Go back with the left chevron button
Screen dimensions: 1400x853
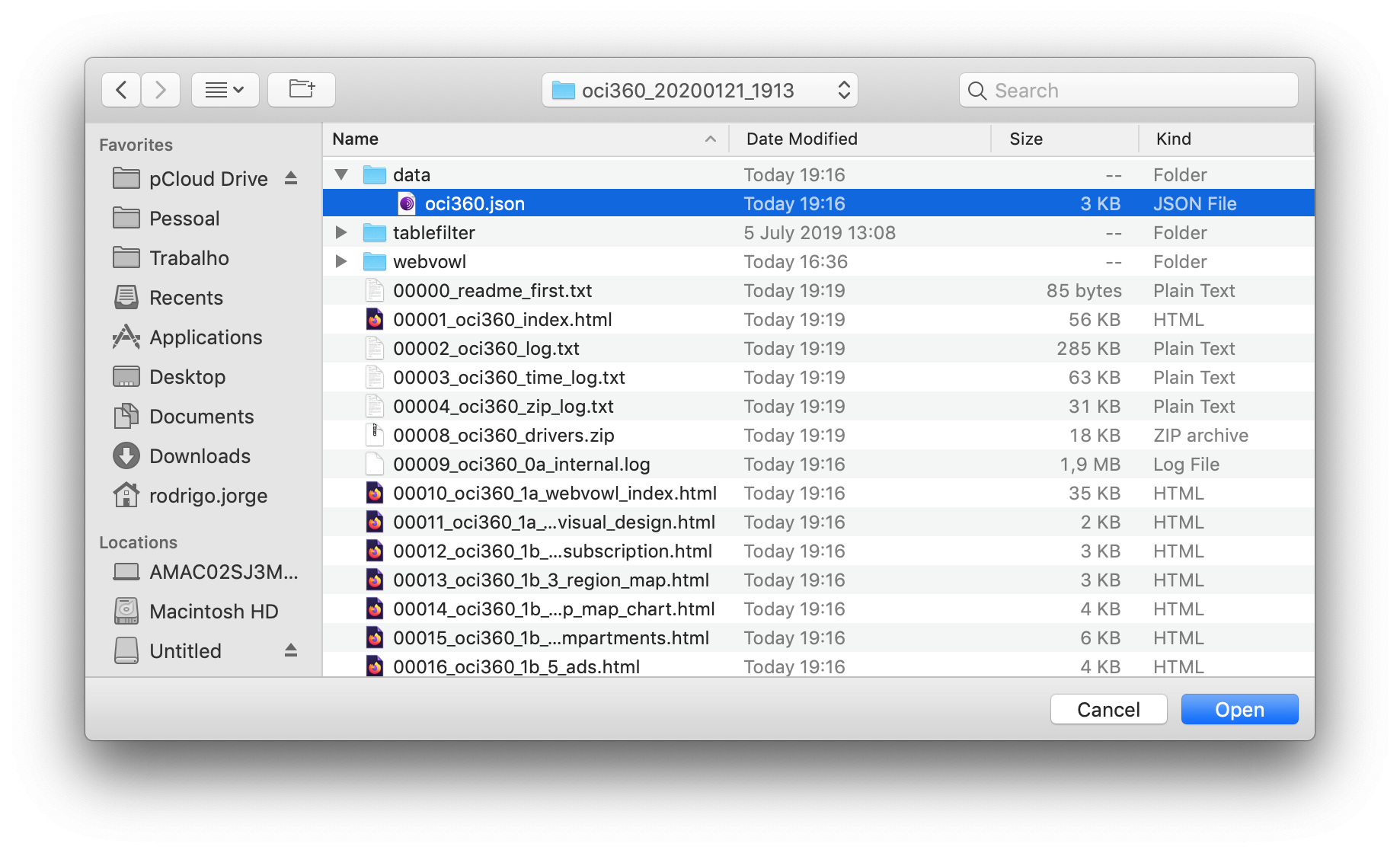click(x=121, y=90)
